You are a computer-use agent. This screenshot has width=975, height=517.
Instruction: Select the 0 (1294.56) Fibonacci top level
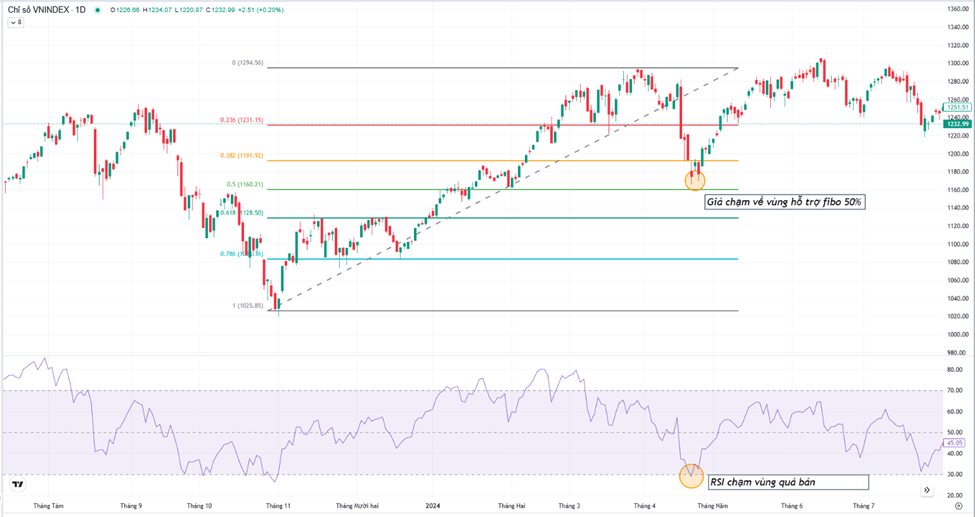[450, 68]
